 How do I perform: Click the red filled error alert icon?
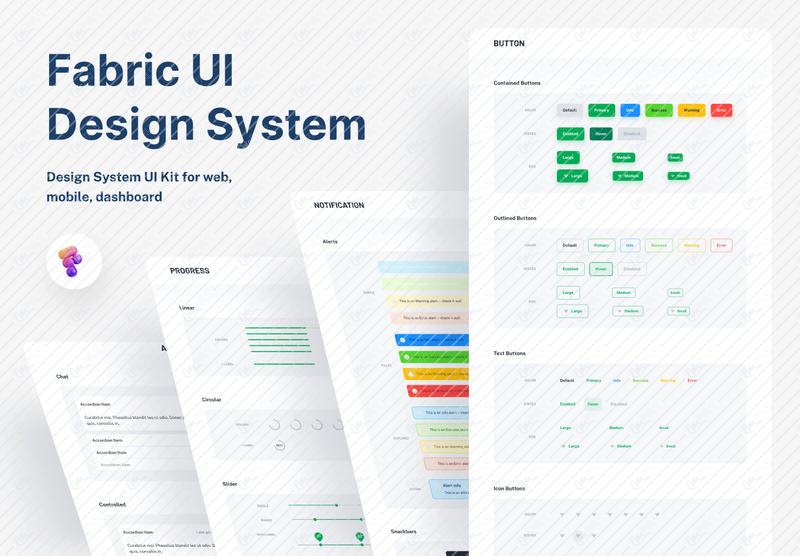(x=415, y=391)
